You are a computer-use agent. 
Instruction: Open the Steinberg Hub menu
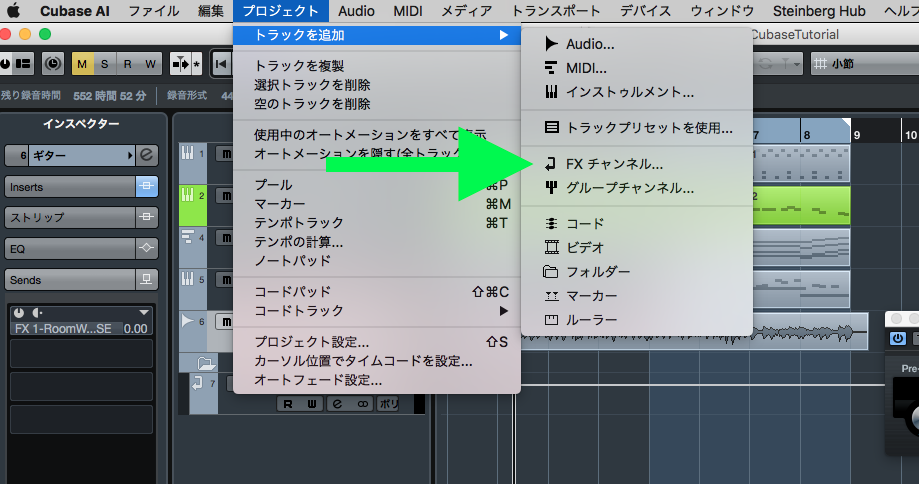click(x=819, y=11)
